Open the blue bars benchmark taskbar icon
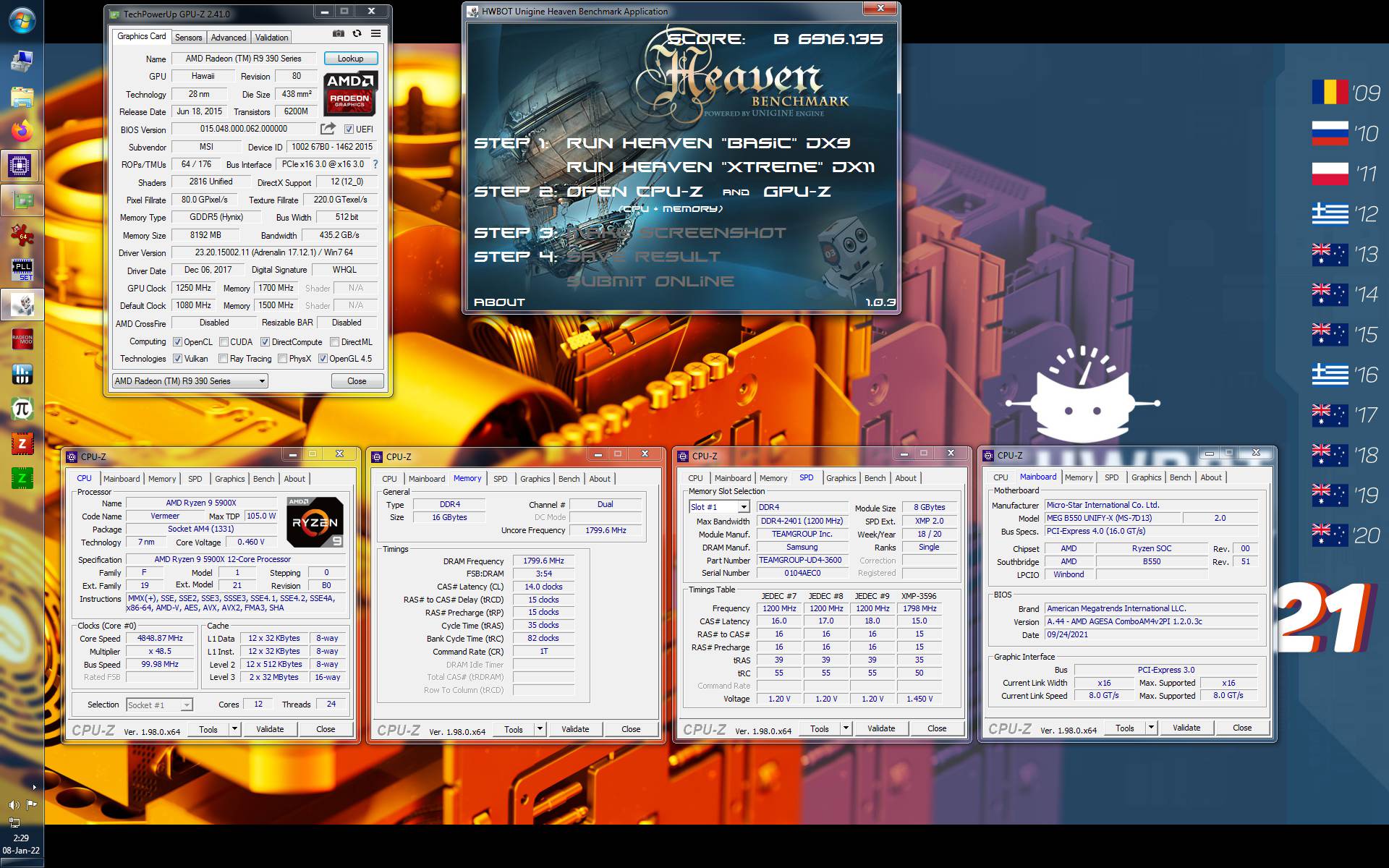Screen dimensions: 1389x868 click(22, 374)
